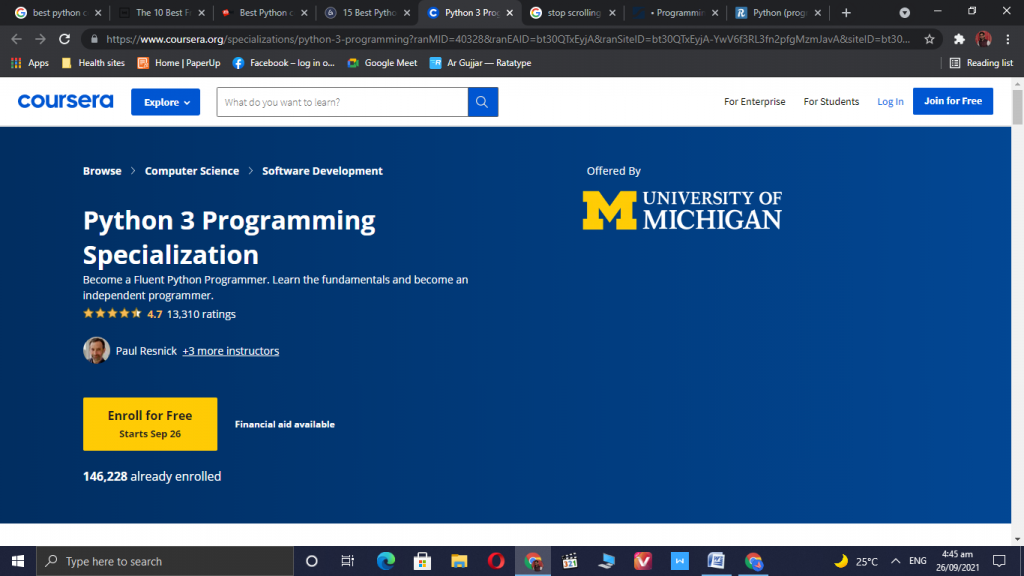Image resolution: width=1024 pixels, height=576 pixels.
Task: Click the site lock icon
Action: coord(94,39)
